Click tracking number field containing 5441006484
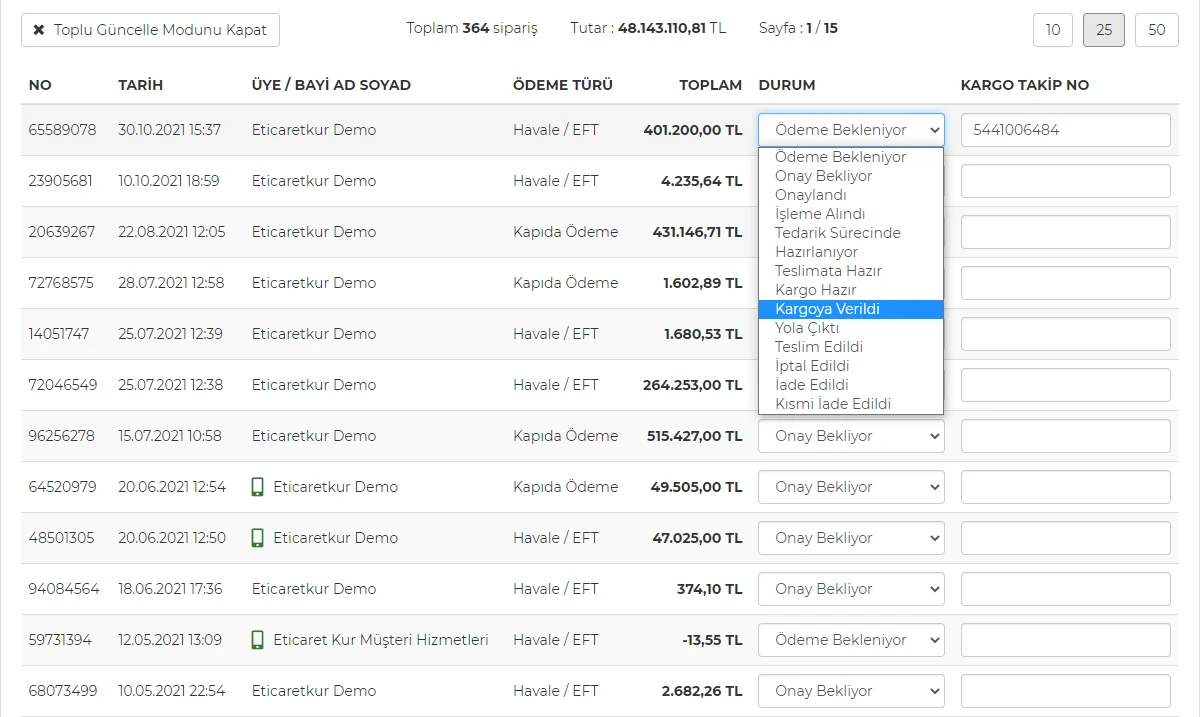 pyautogui.click(x=1065, y=130)
